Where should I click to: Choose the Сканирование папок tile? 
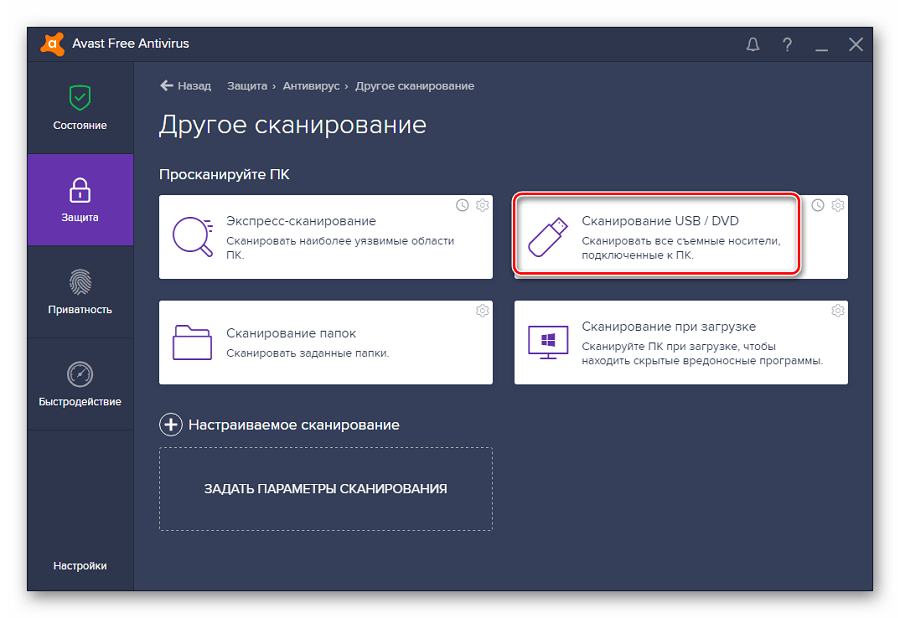[x=325, y=343]
